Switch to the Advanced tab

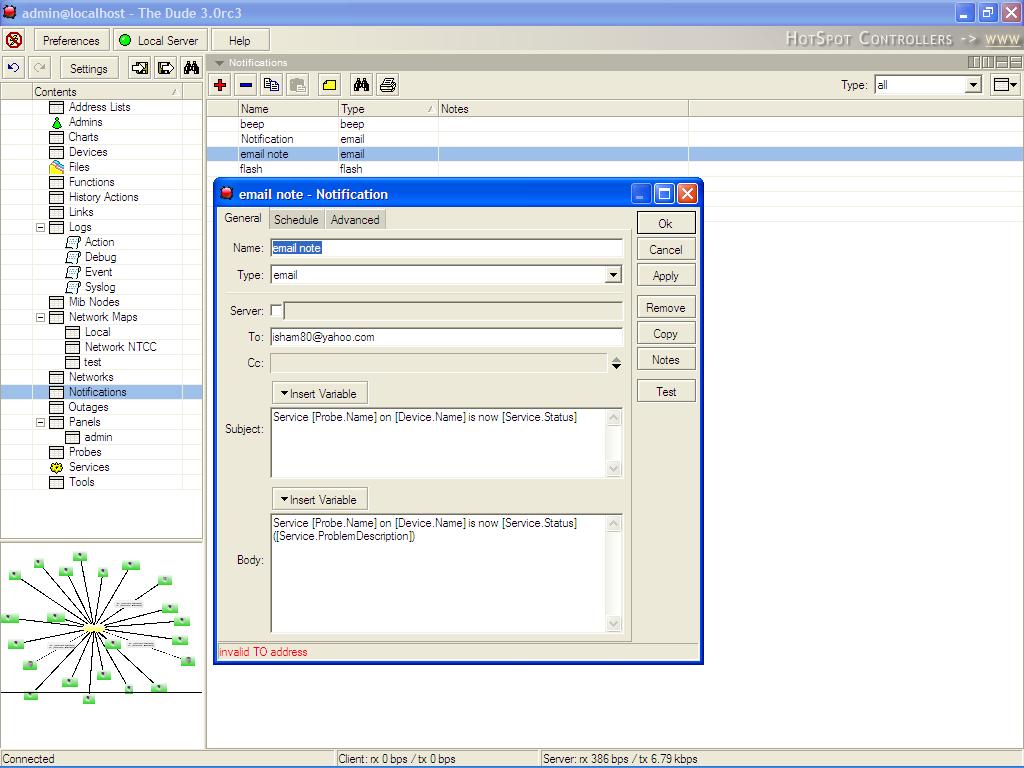point(355,219)
